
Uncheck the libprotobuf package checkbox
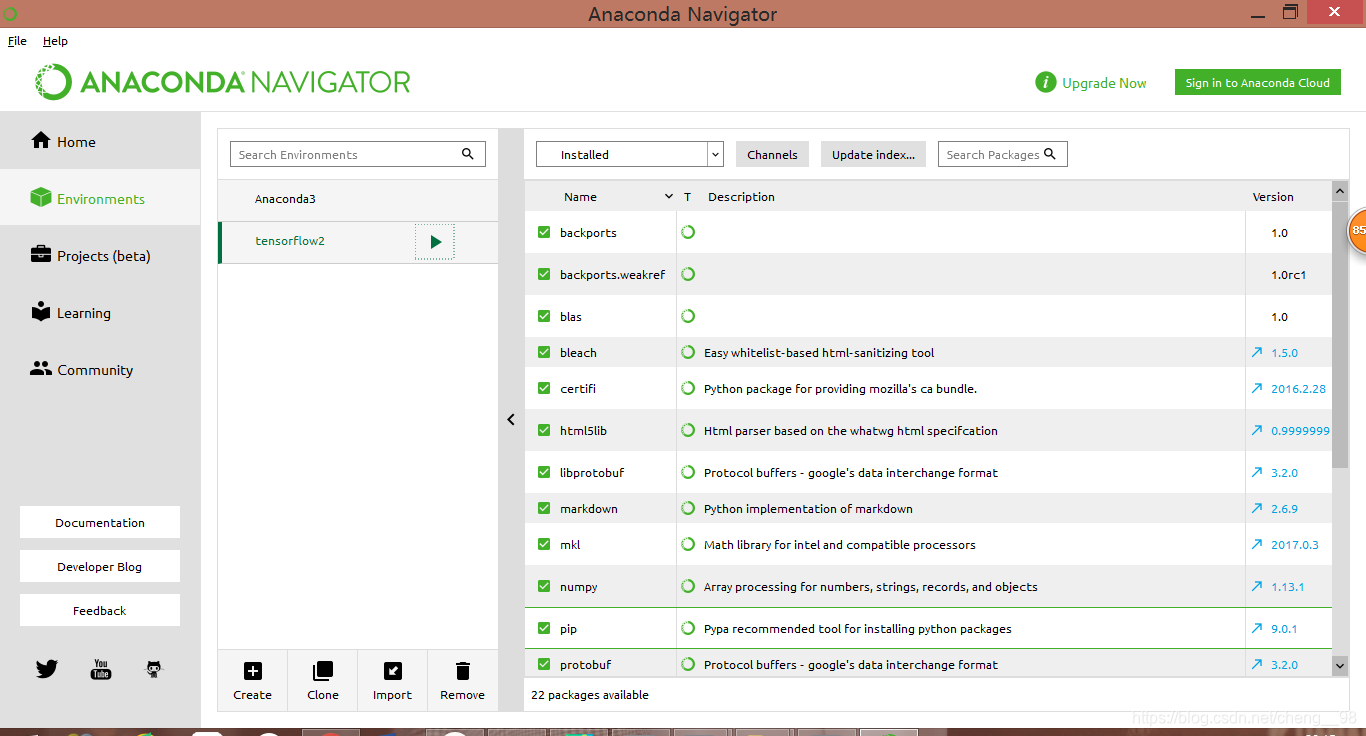(544, 472)
